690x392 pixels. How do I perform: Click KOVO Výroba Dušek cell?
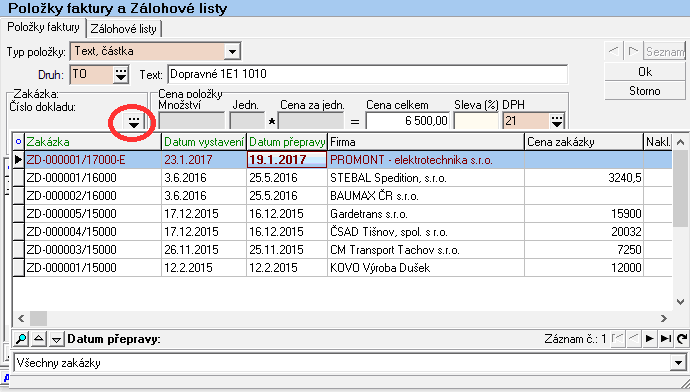[426, 268]
